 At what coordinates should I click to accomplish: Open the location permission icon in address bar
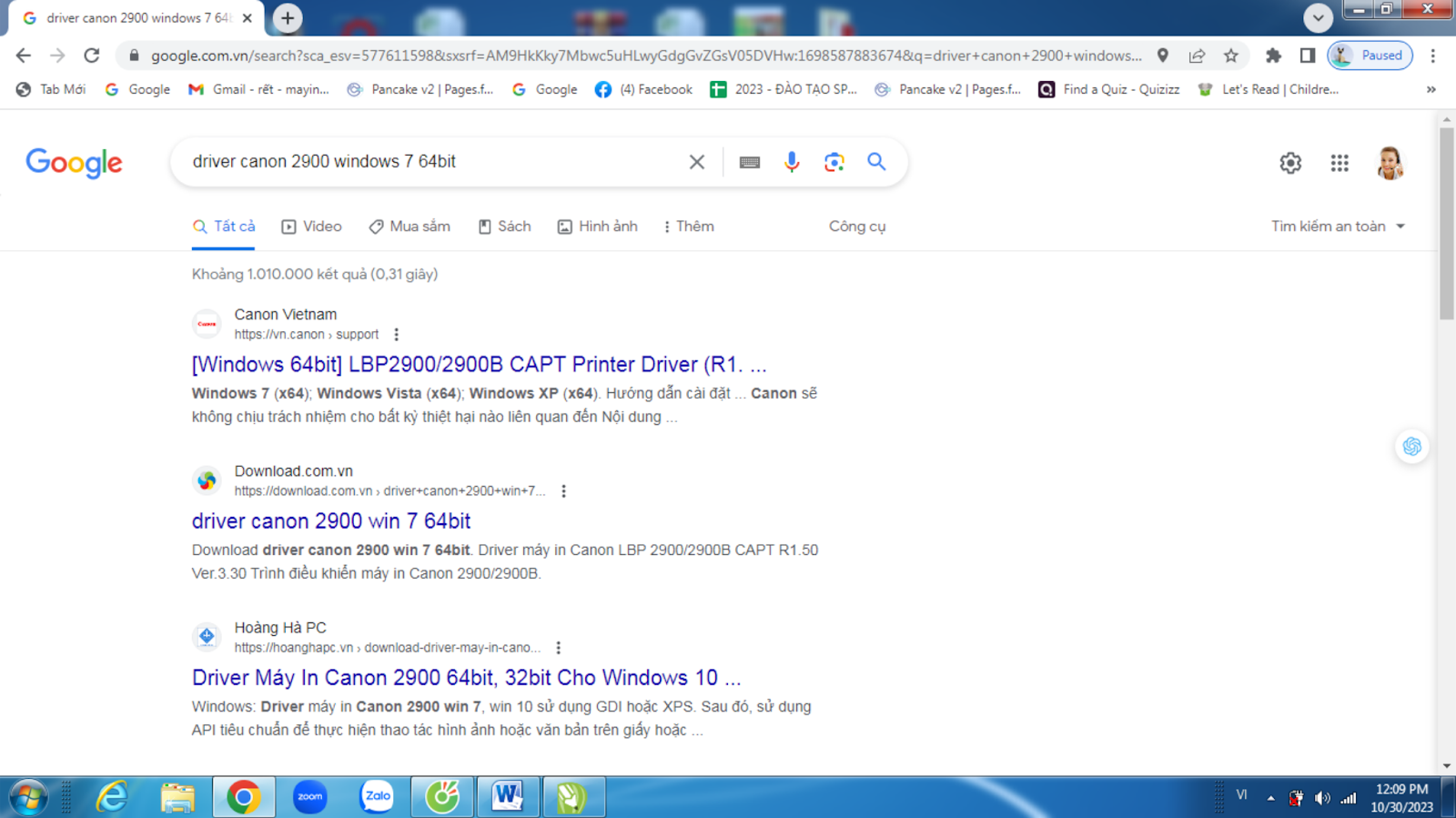(1163, 56)
